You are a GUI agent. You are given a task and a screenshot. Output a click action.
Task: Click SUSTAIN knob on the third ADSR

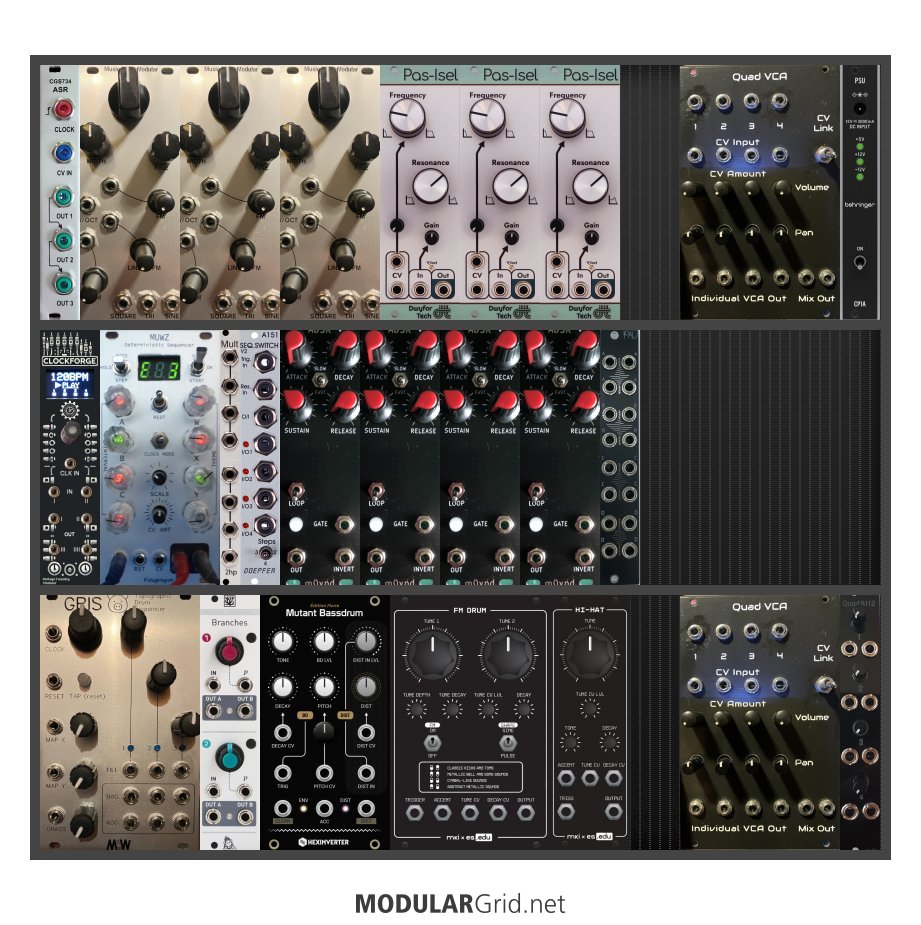pyautogui.click(x=457, y=406)
